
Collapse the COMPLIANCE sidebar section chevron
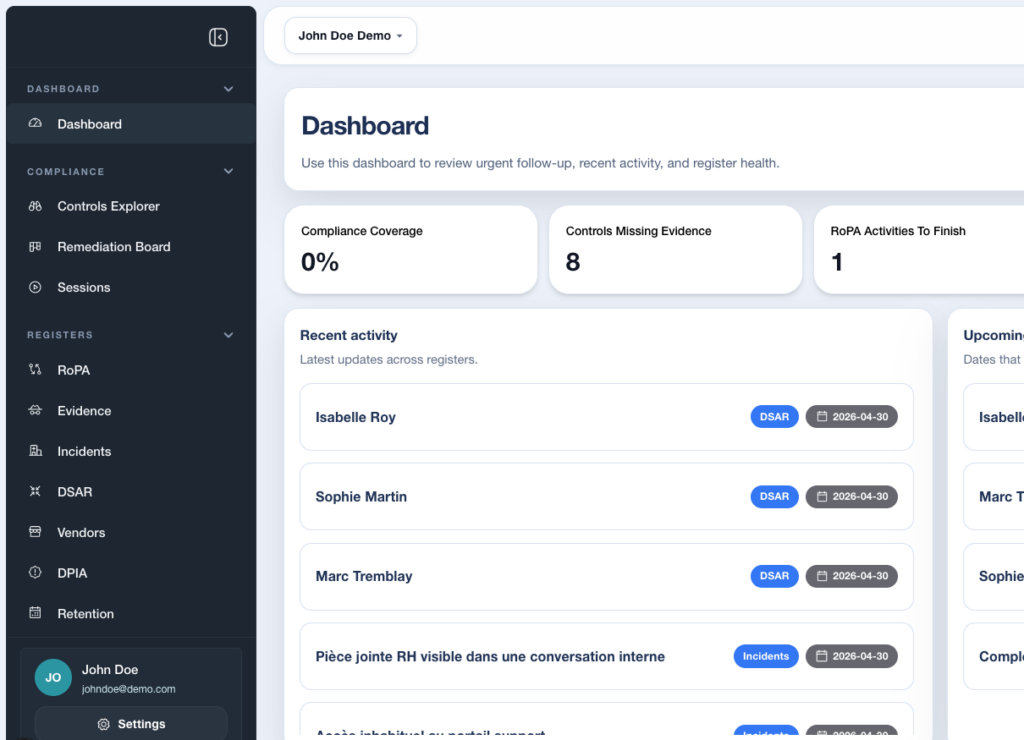[x=229, y=171]
